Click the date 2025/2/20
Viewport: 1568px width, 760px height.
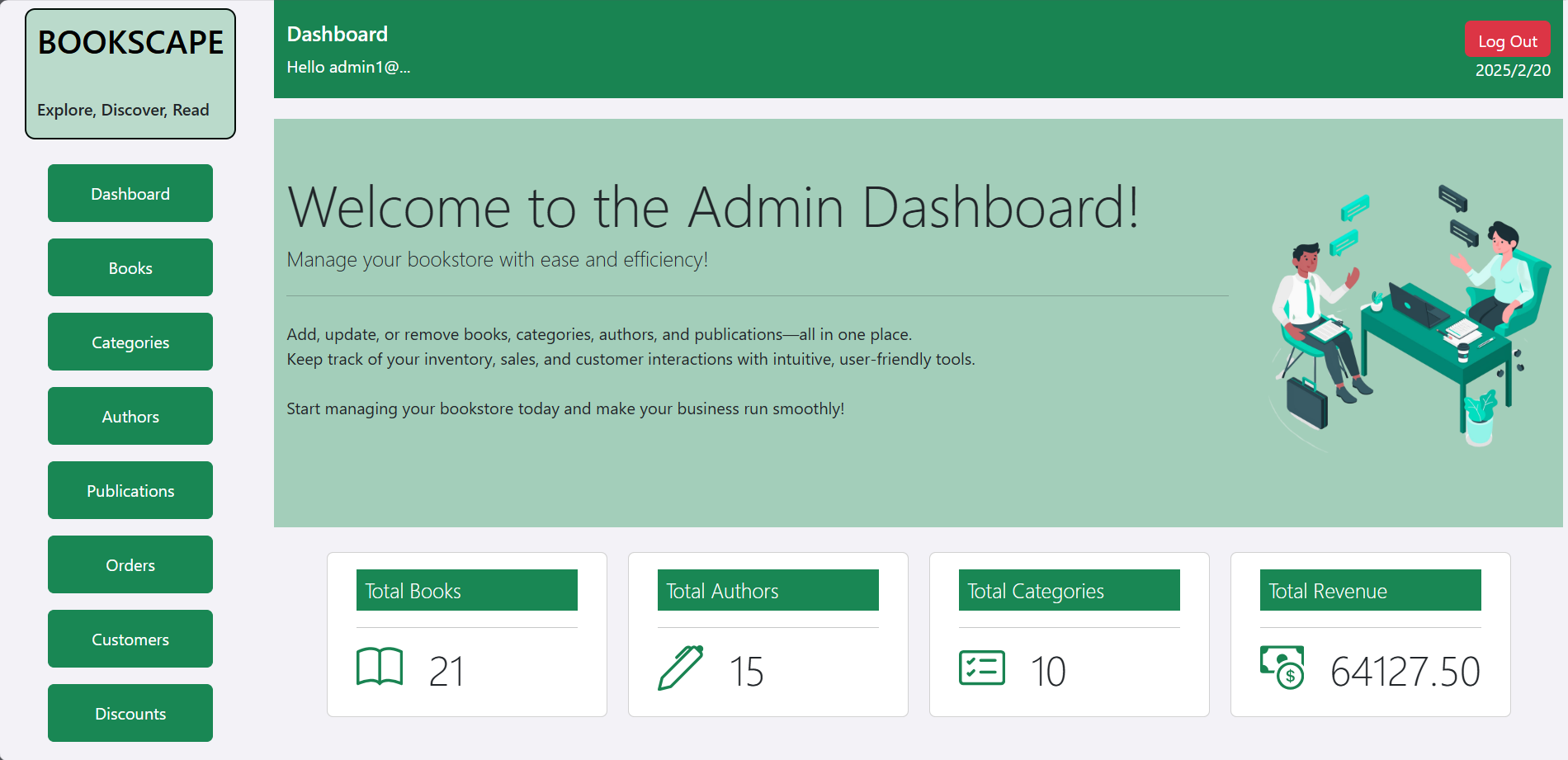1513,71
